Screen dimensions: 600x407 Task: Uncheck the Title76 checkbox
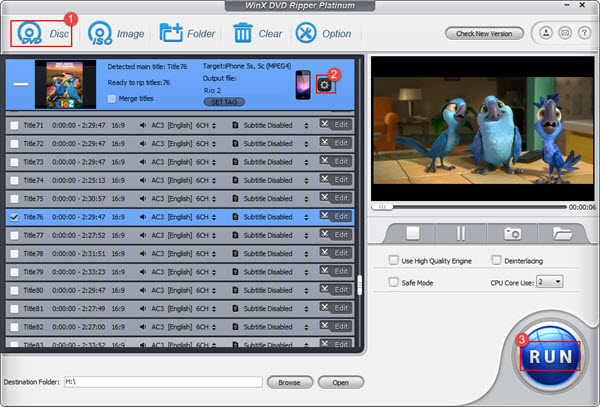coord(14,217)
